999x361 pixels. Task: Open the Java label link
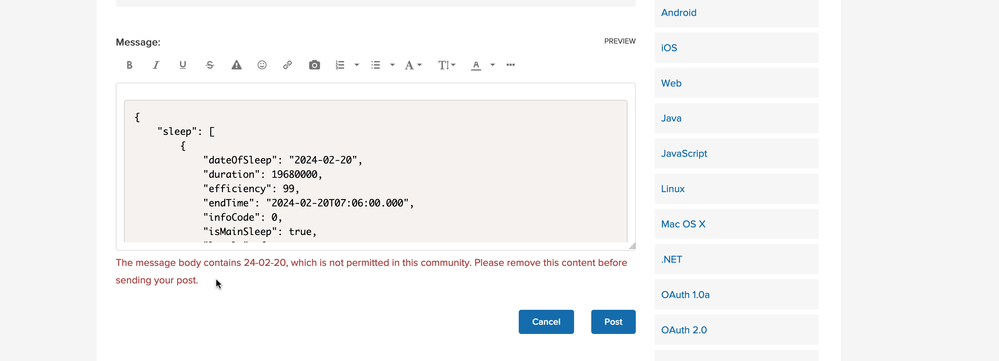[672, 118]
